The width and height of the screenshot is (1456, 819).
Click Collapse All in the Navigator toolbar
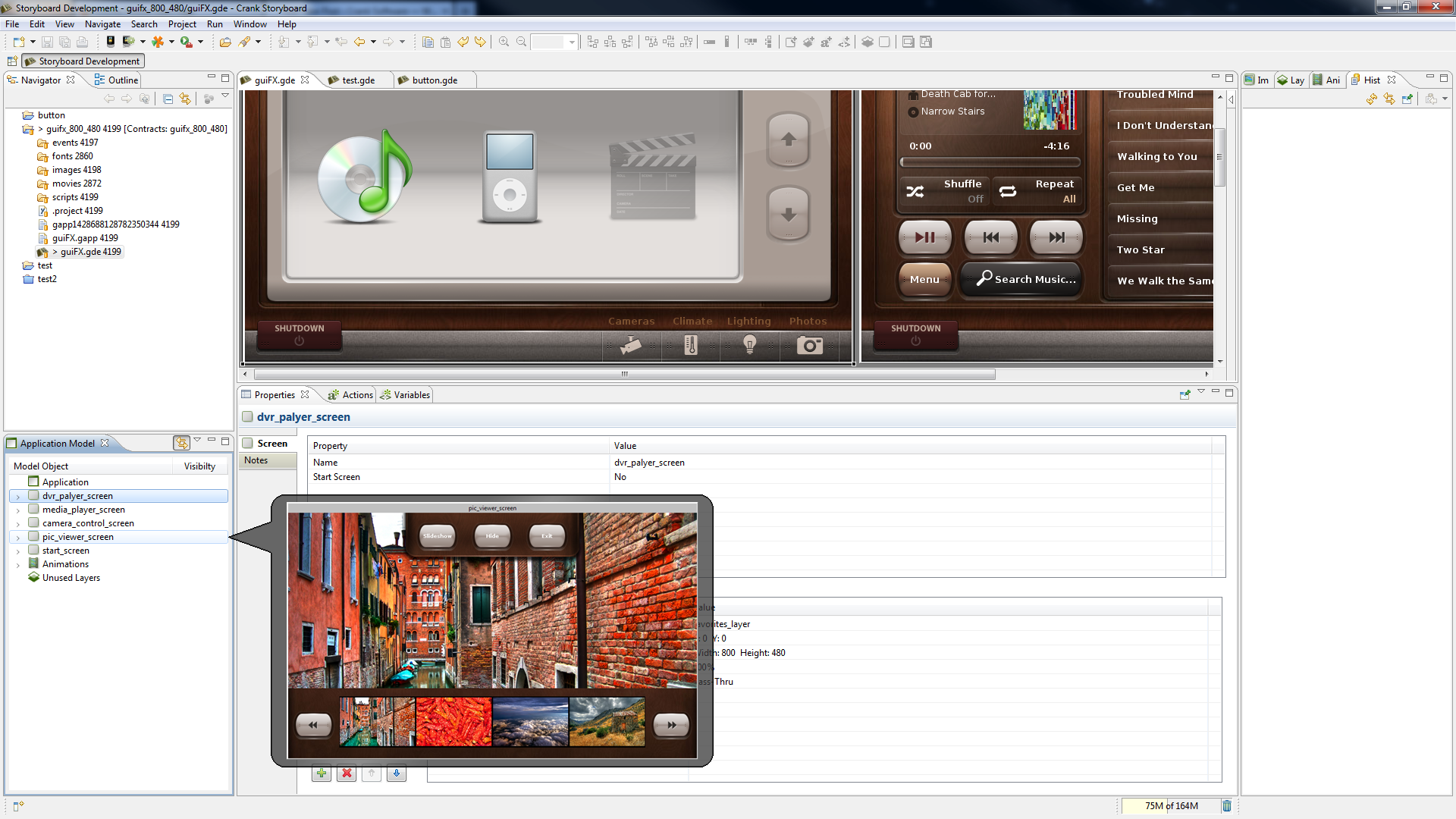(168, 99)
